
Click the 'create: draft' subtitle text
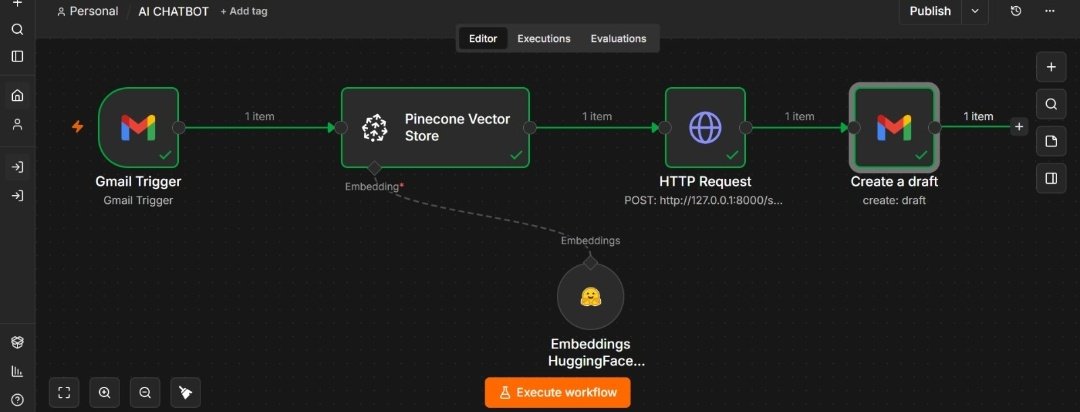[894, 200]
